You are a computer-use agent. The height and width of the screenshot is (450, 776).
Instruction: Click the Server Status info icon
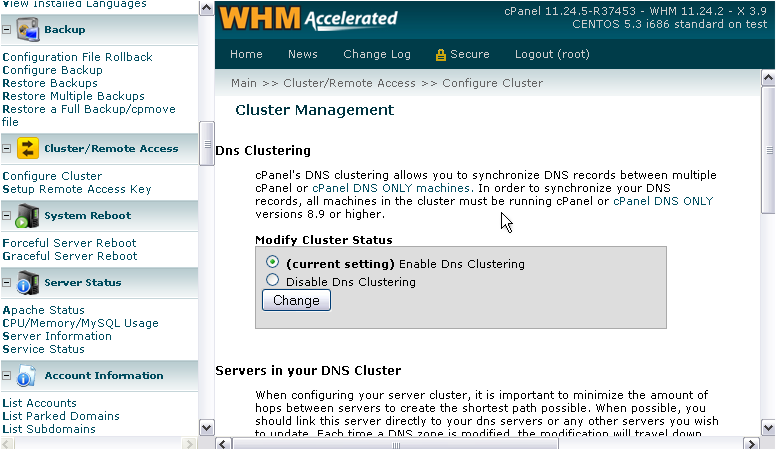tap(27, 283)
